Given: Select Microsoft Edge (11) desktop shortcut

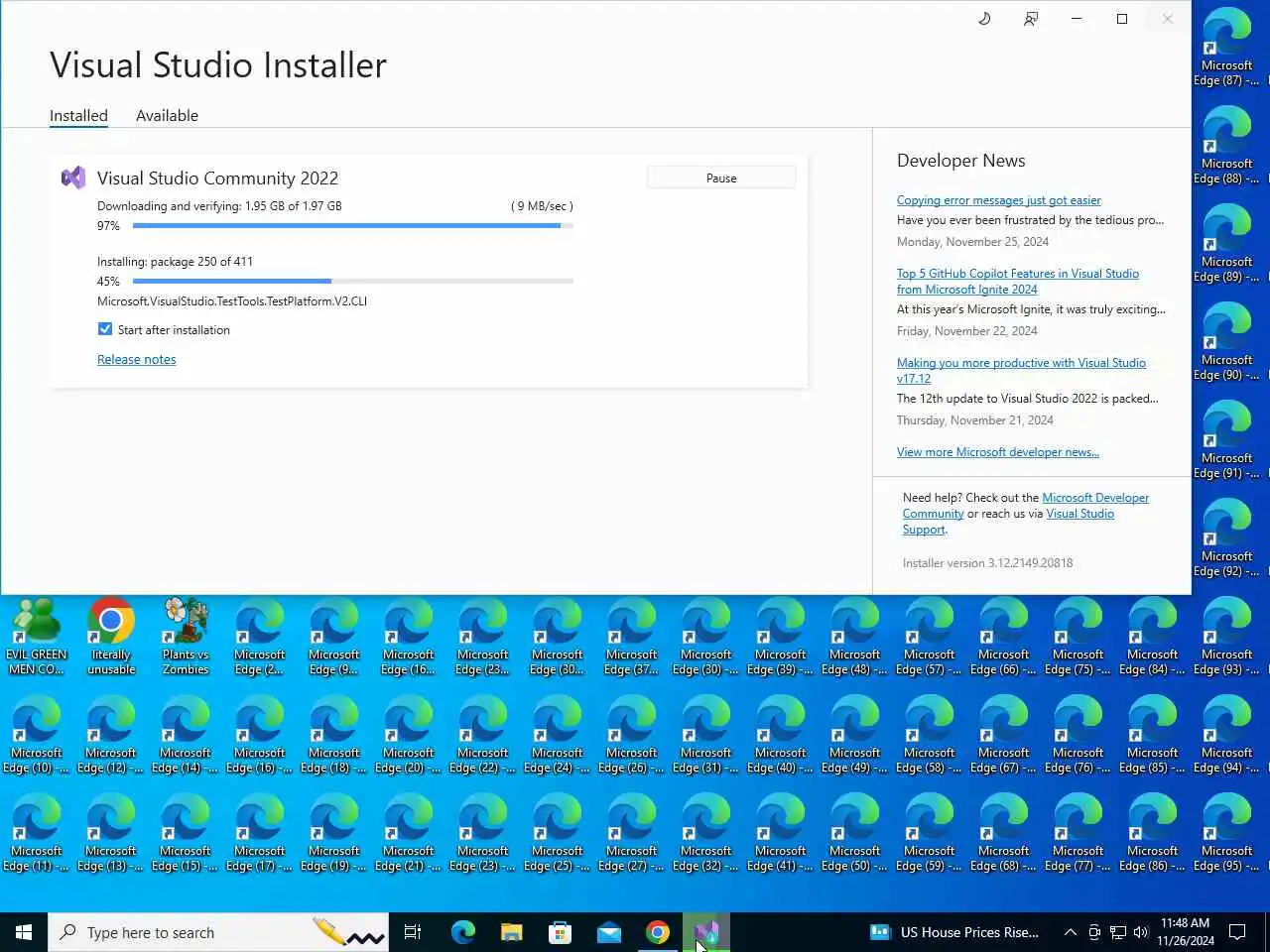Looking at the screenshot, I should coord(37,834).
